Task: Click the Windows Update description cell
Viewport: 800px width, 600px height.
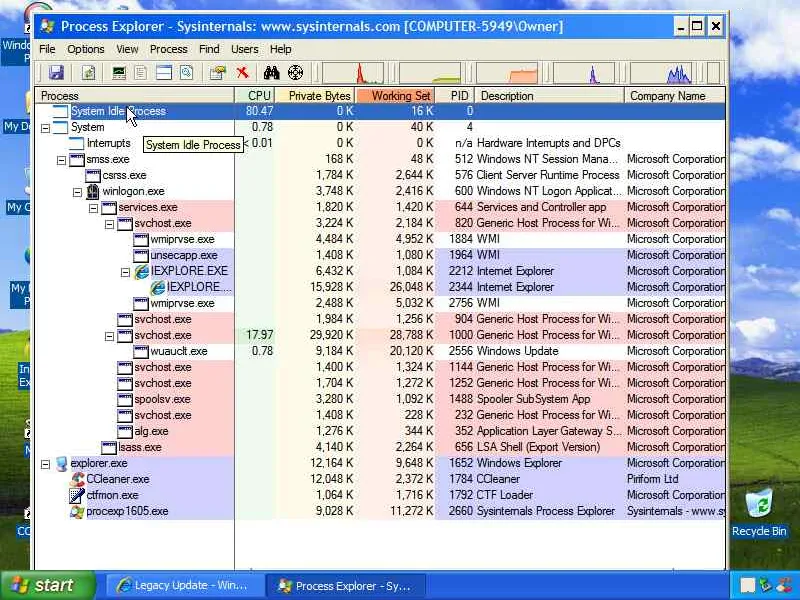Action: click(517, 352)
